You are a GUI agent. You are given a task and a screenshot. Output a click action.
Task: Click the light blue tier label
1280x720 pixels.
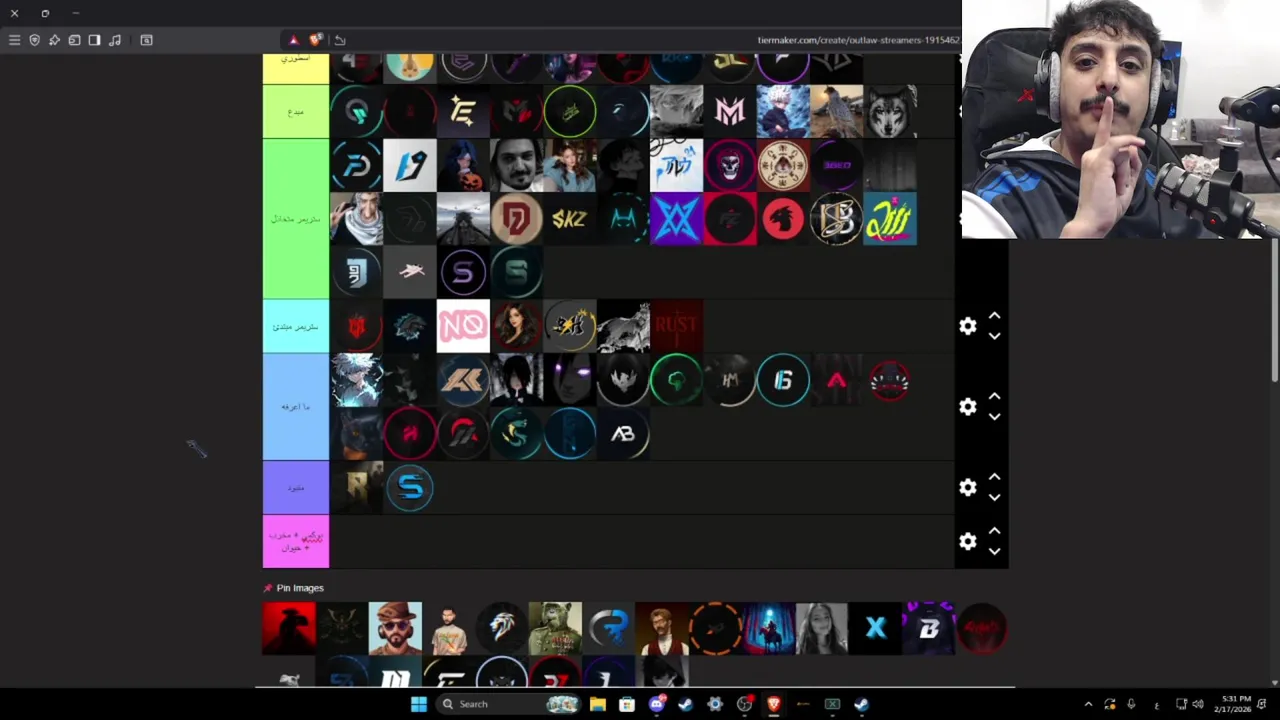click(296, 407)
